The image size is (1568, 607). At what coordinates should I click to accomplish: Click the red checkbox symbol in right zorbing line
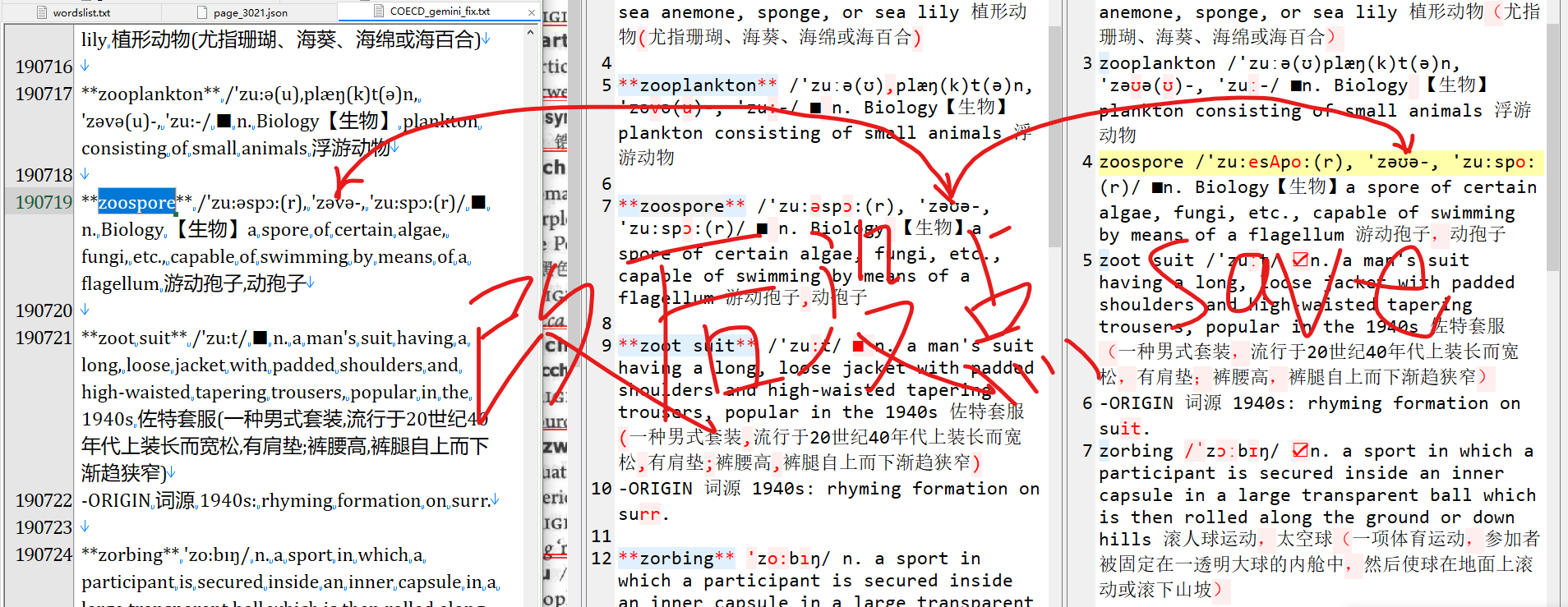point(1300,451)
